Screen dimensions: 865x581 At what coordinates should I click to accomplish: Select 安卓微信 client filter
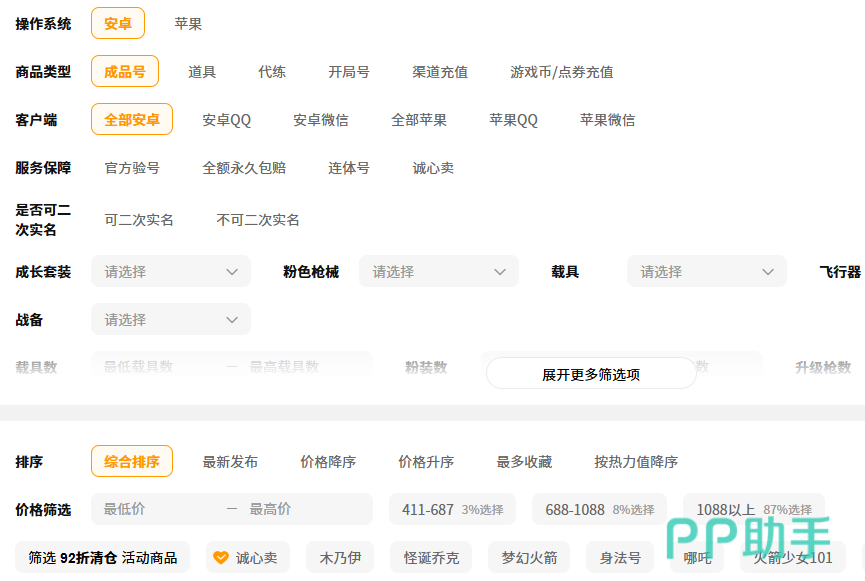(321, 120)
